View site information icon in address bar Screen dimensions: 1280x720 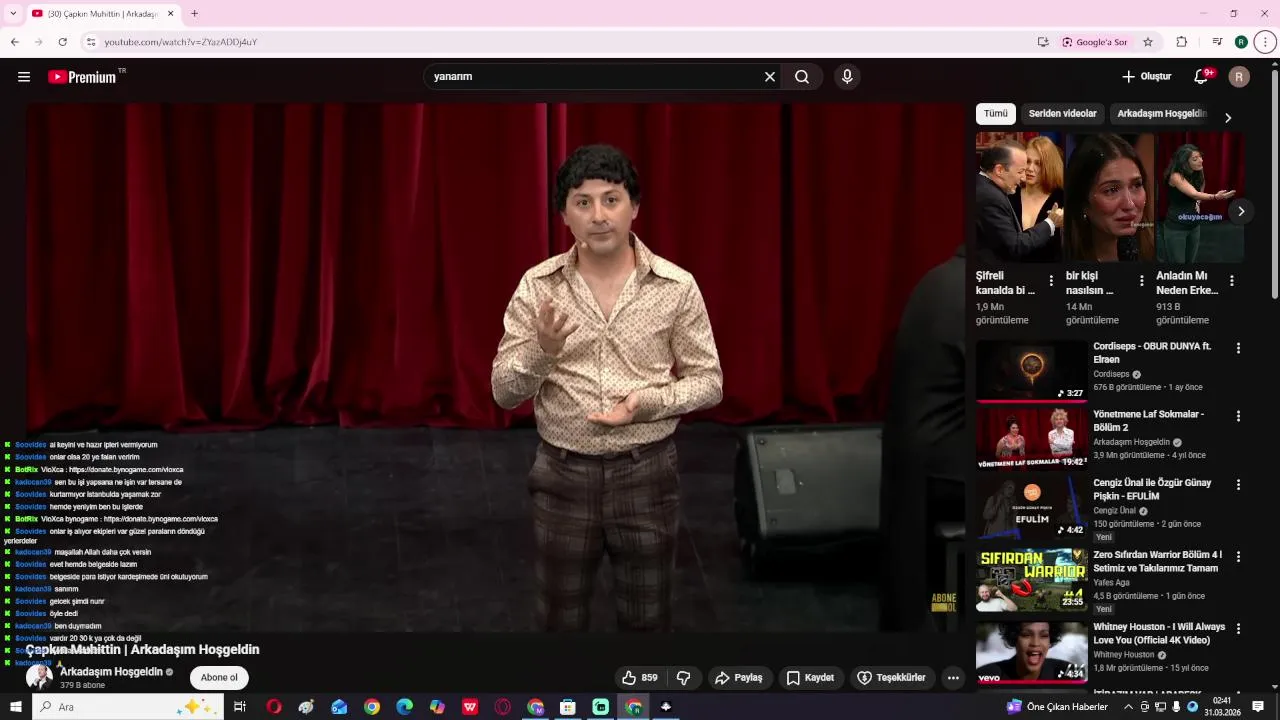91,42
